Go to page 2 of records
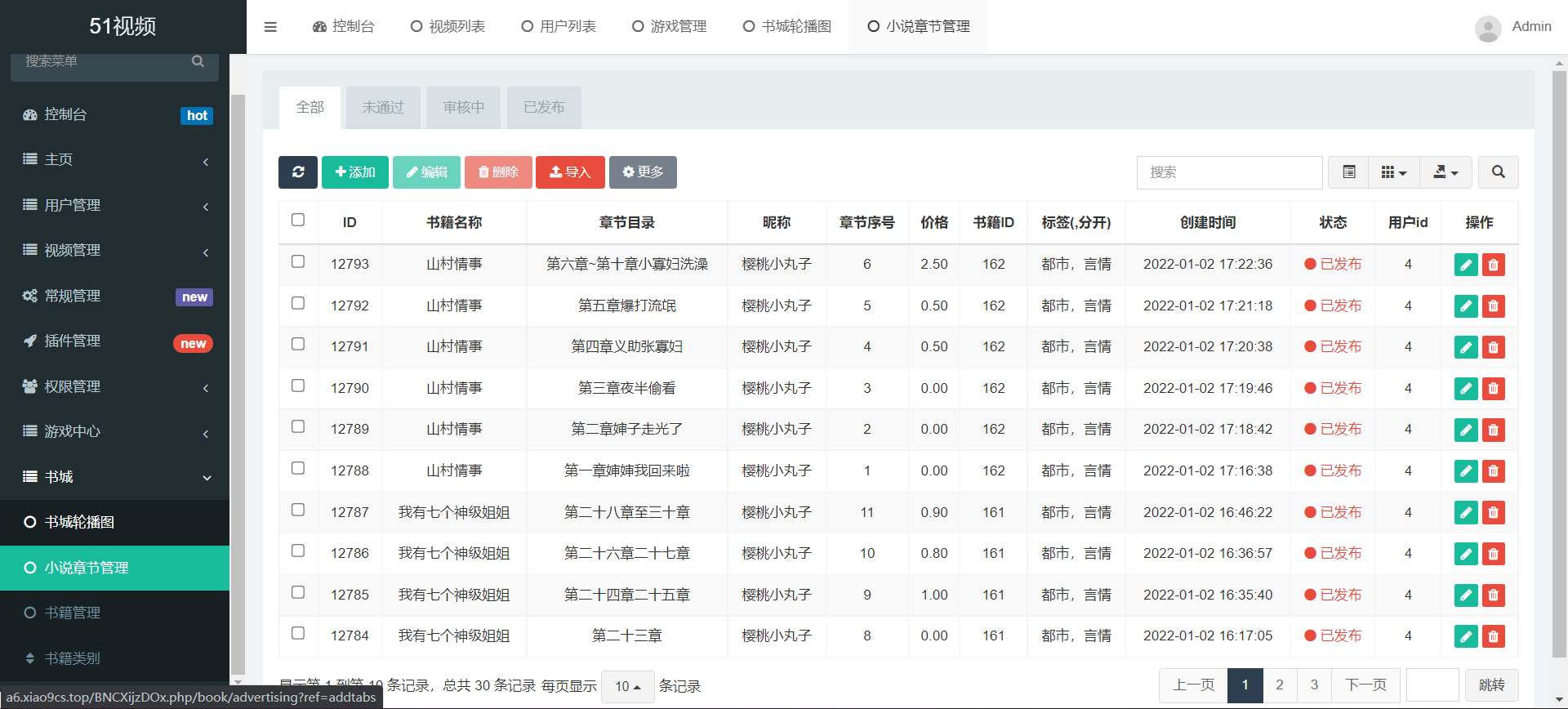Viewport: 1568px width, 709px height. [x=1280, y=685]
